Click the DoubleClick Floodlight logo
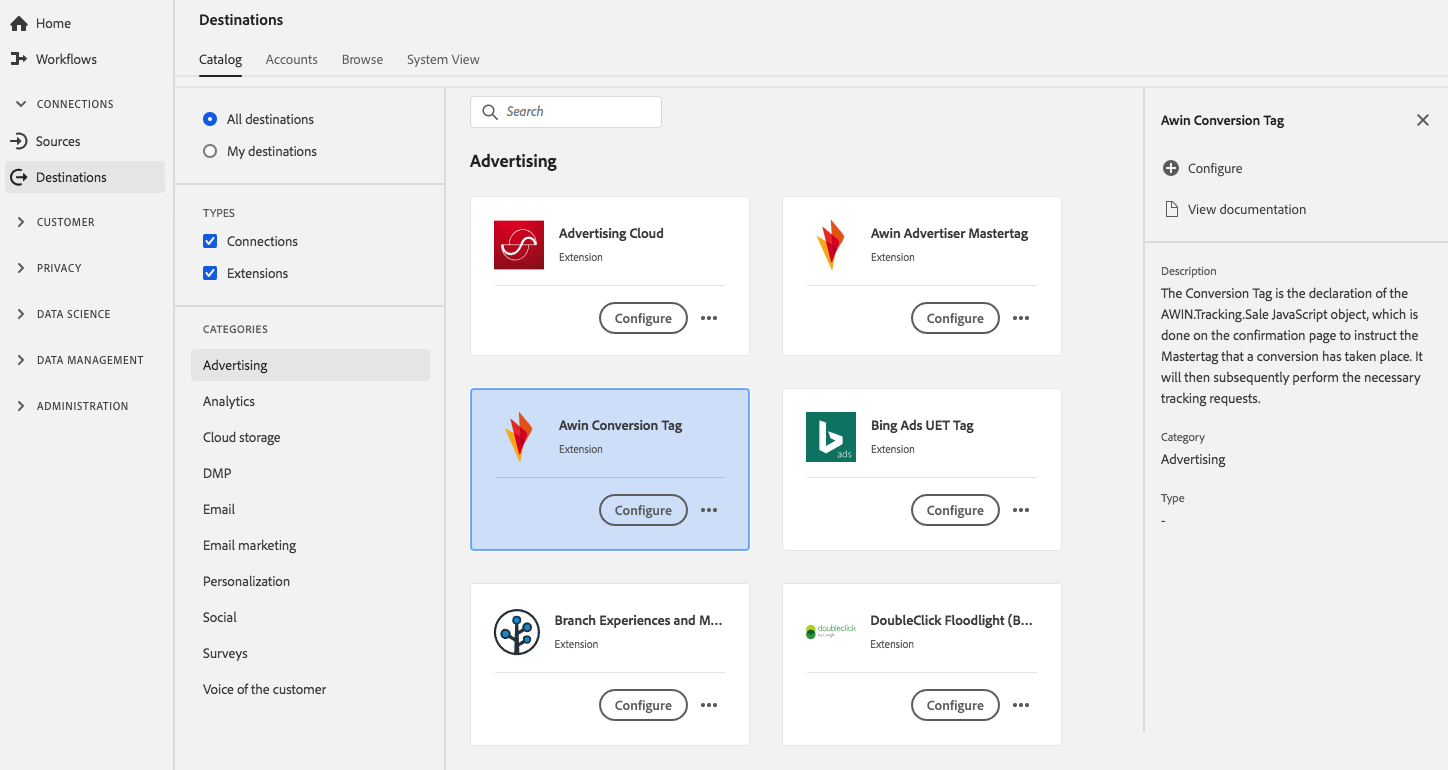 (x=831, y=632)
